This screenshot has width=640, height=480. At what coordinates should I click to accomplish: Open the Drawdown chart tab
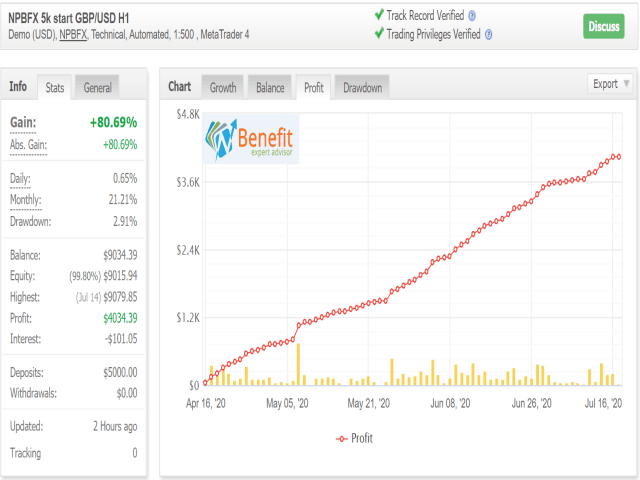pyautogui.click(x=362, y=87)
